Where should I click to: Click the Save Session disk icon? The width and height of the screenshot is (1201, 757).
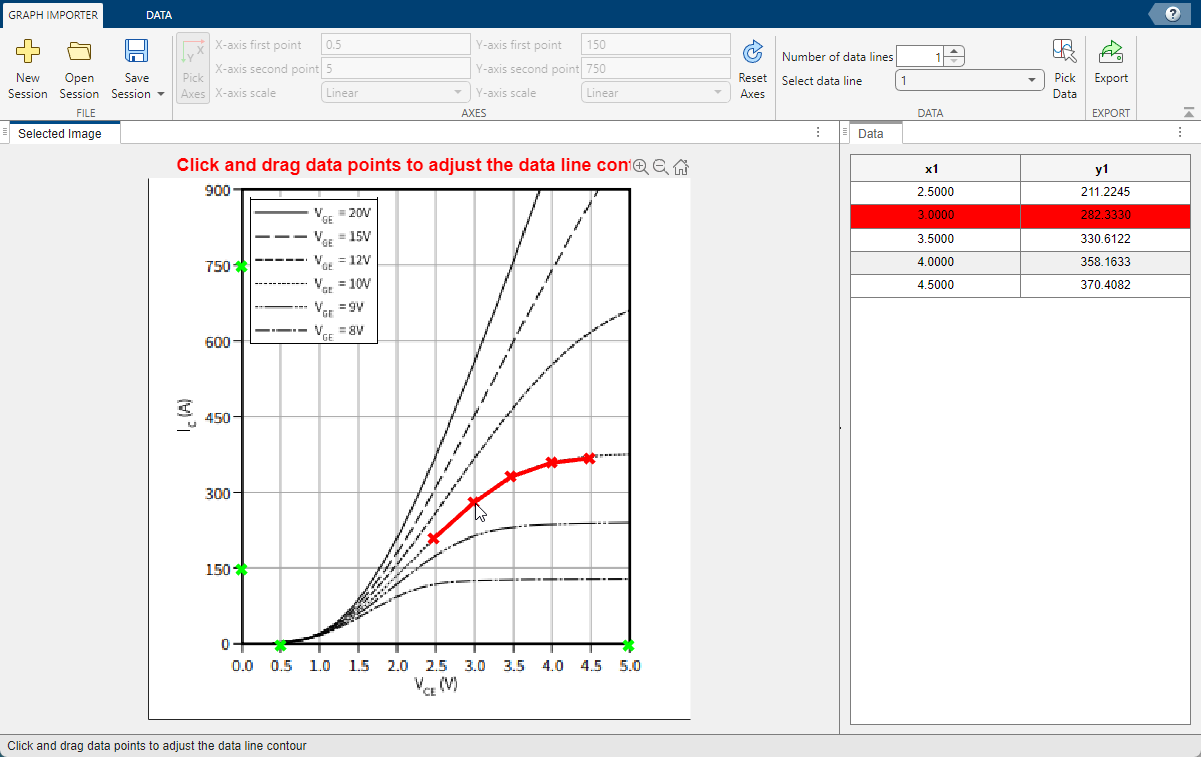pos(136,52)
